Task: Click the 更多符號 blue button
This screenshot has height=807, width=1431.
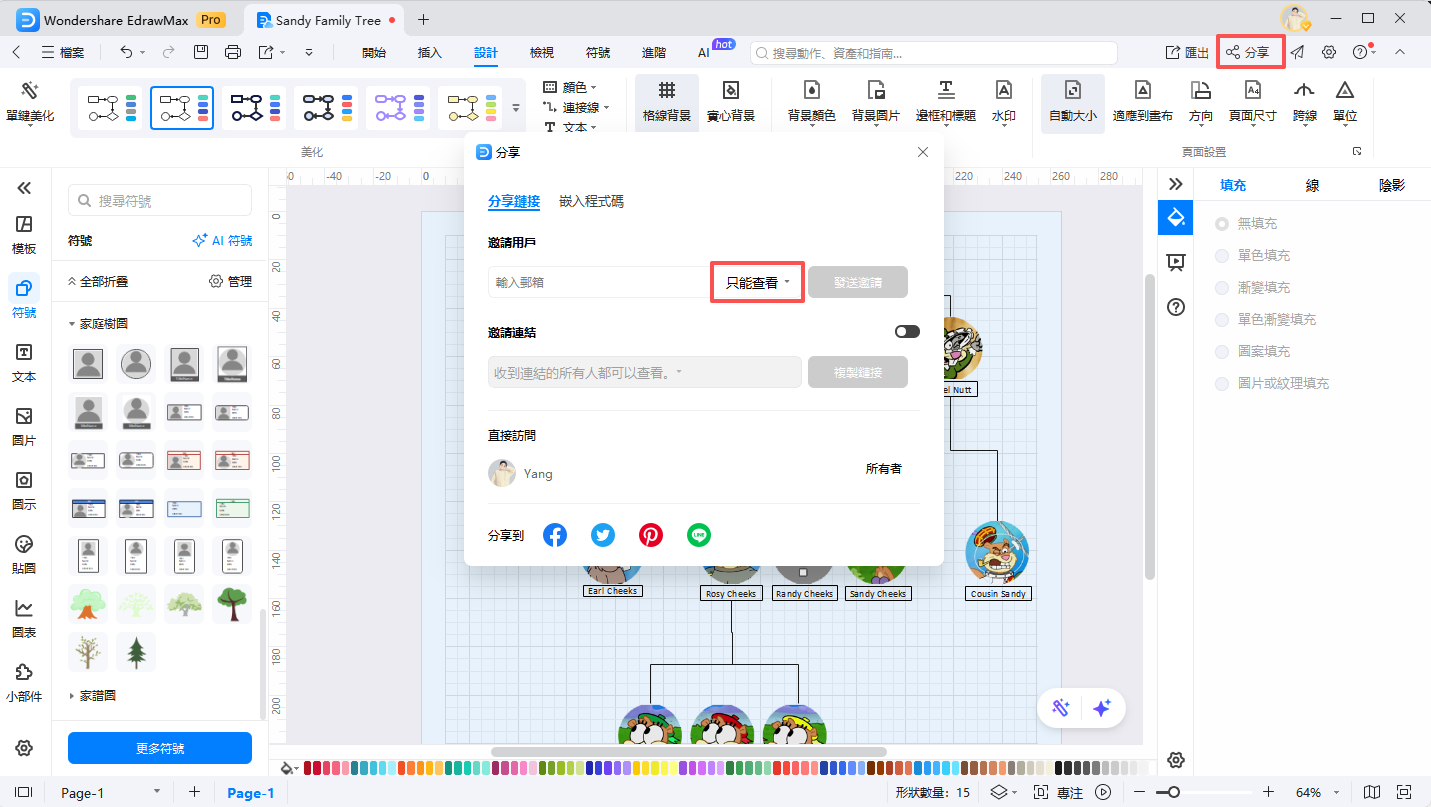Action: tap(159, 747)
